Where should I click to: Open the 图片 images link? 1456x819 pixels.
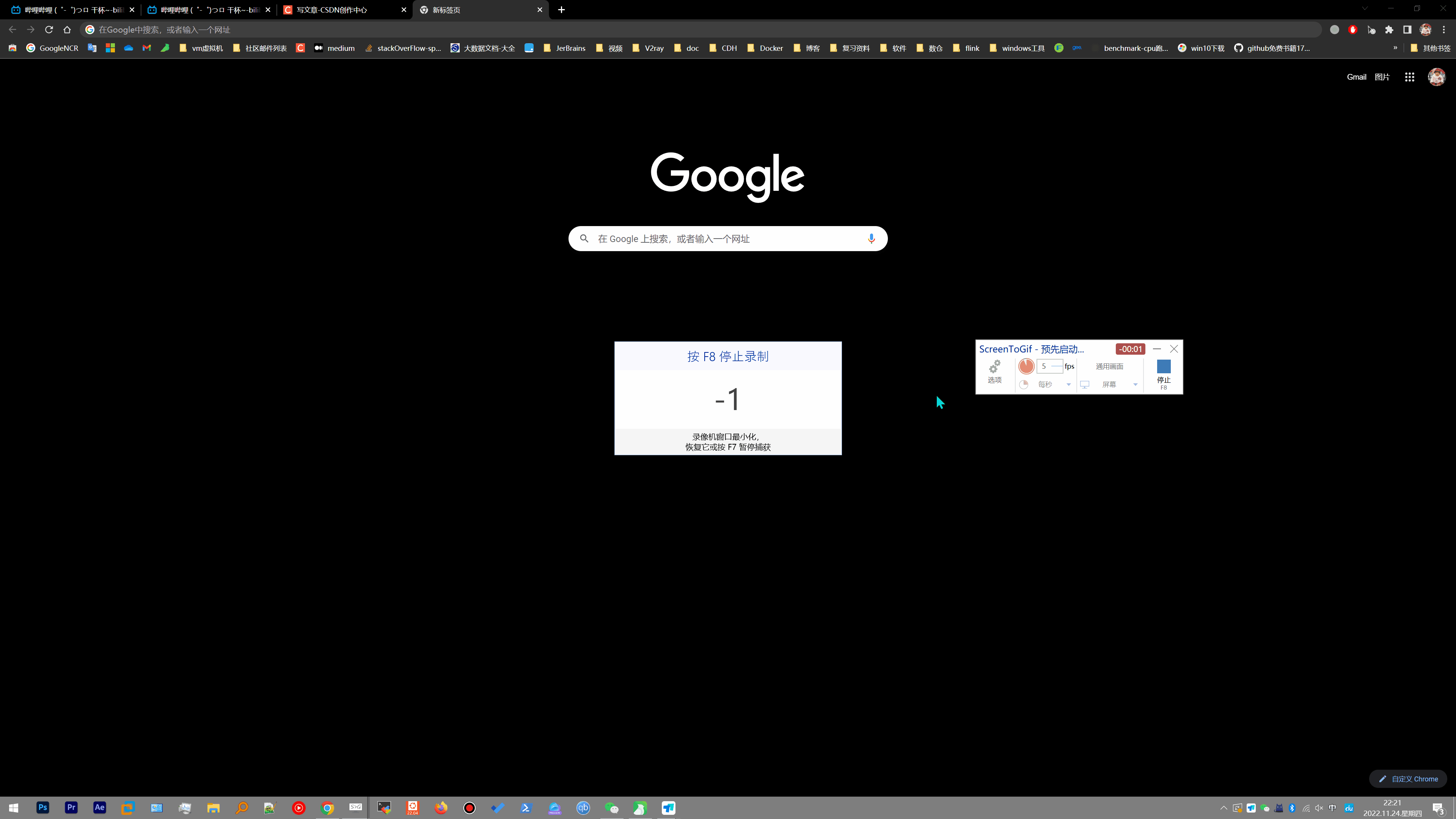pyautogui.click(x=1381, y=77)
